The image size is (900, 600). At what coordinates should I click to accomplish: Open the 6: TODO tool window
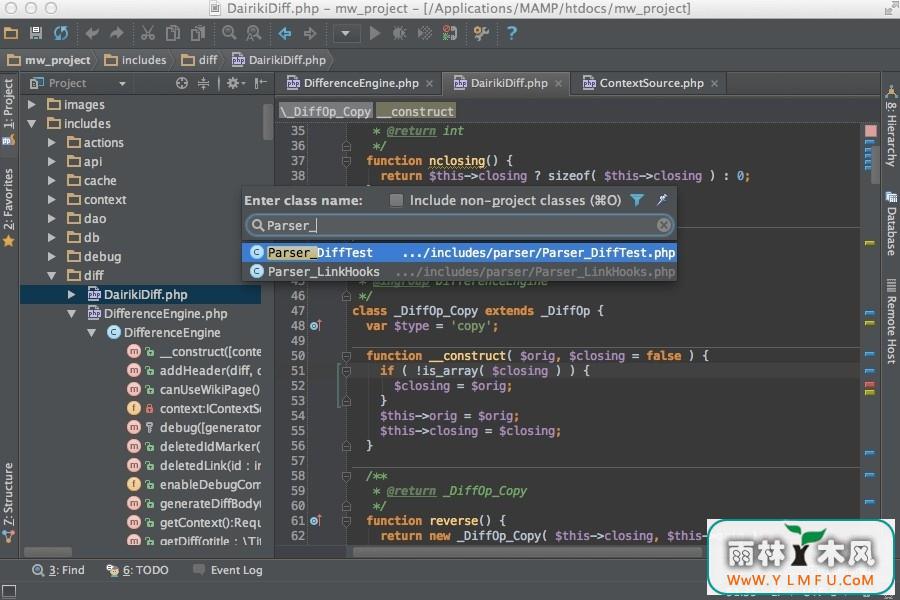point(138,570)
